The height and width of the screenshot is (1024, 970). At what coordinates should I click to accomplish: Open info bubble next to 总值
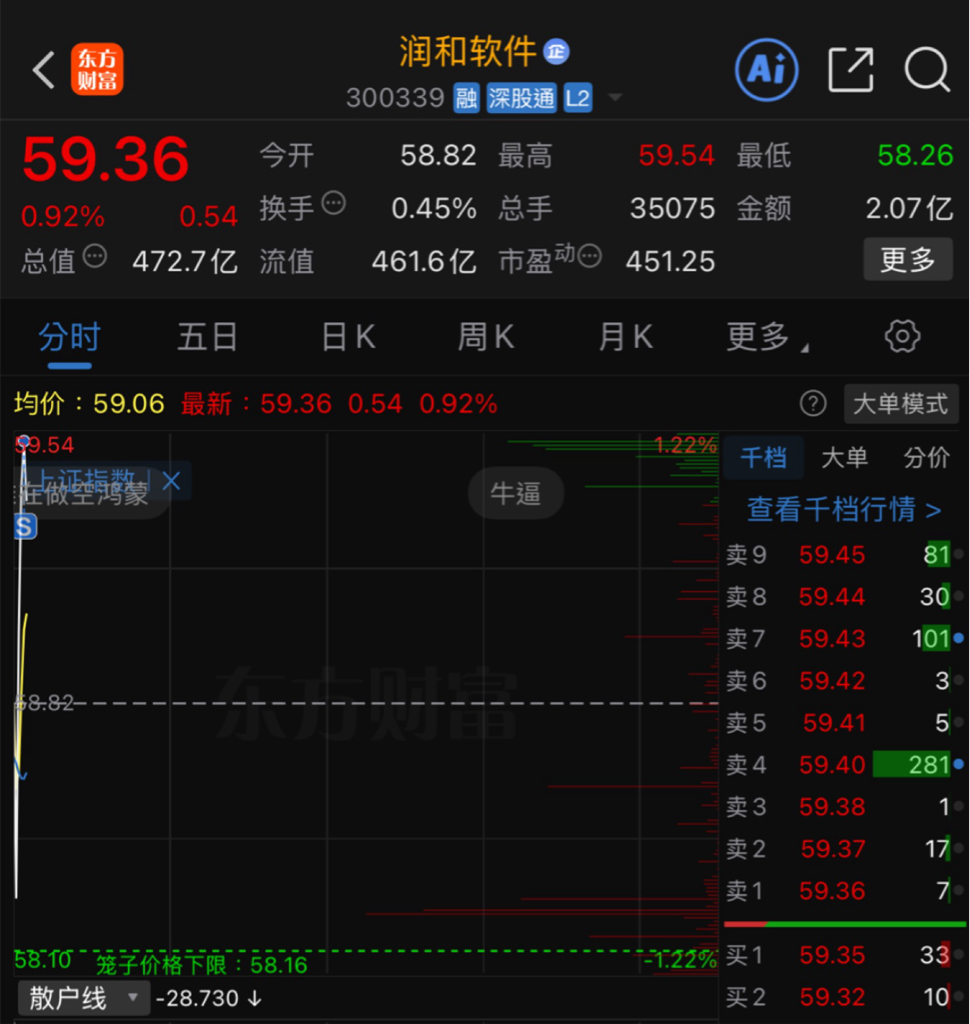(x=95, y=256)
